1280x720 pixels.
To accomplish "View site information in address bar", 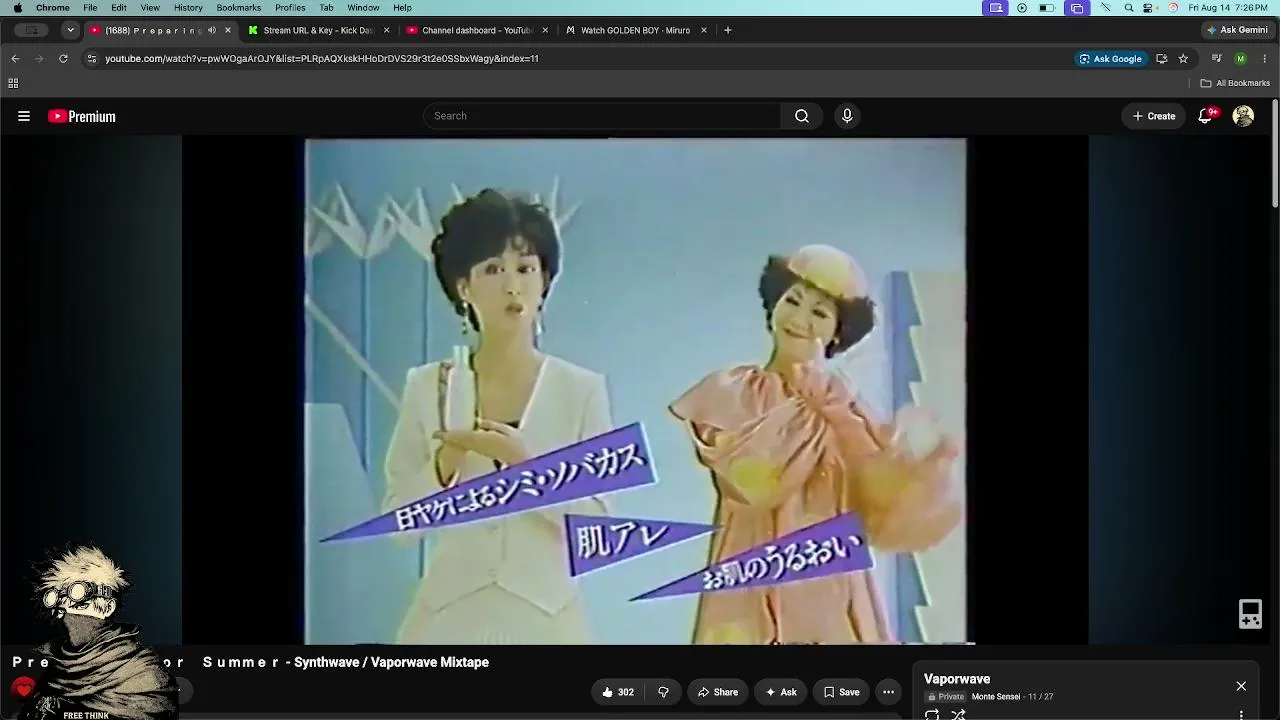I will tap(92, 59).
